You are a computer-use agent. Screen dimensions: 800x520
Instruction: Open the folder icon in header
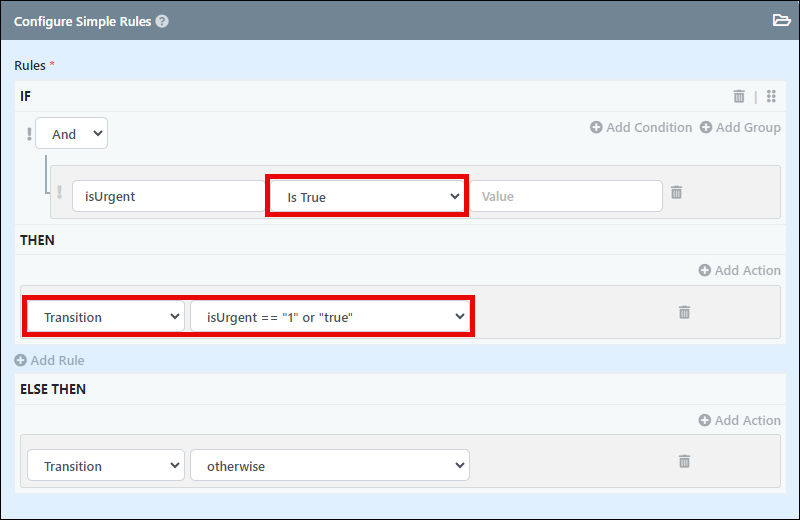[781, 20]
